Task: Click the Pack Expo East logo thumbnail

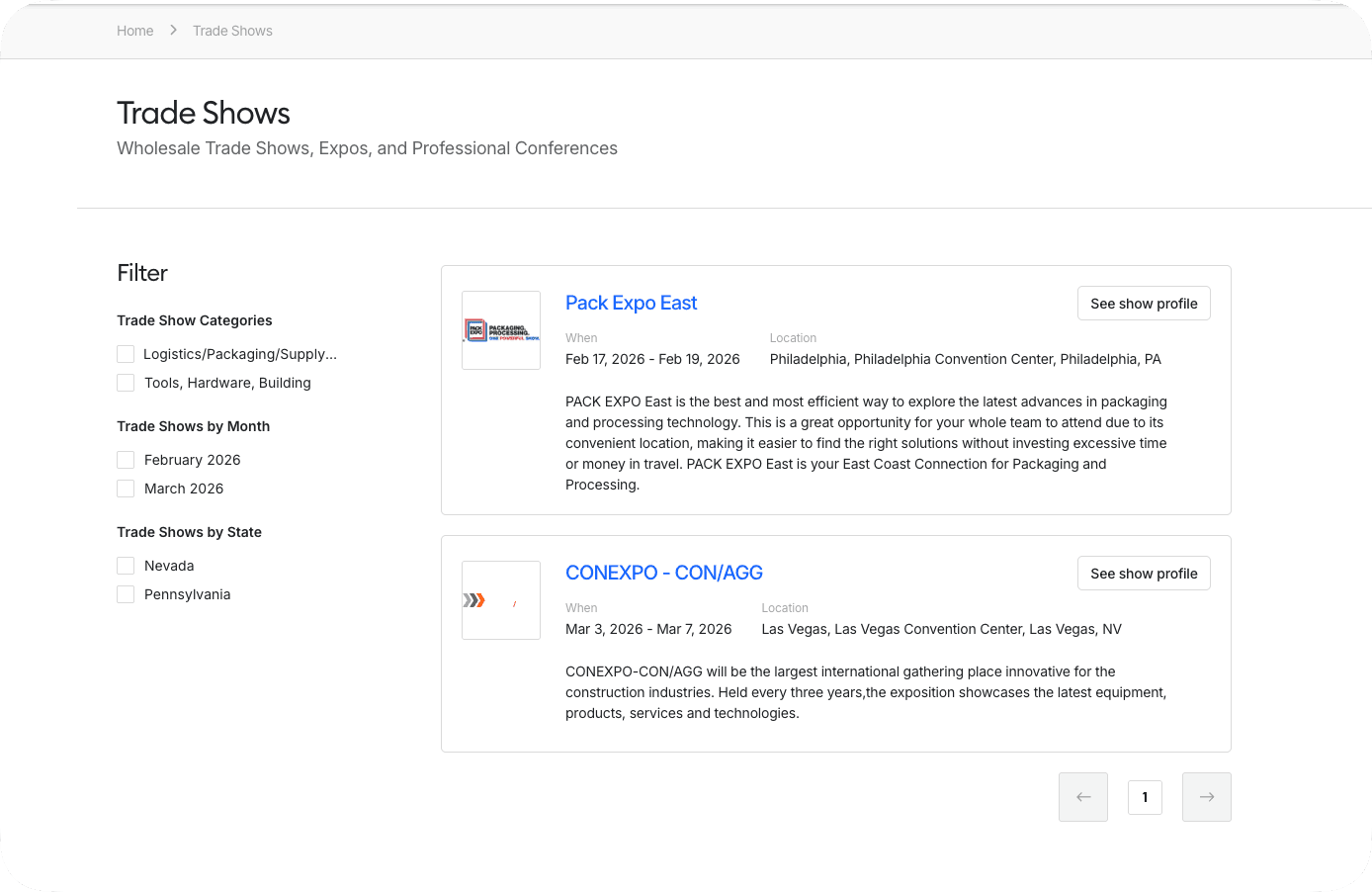Action: click(501, 330)
